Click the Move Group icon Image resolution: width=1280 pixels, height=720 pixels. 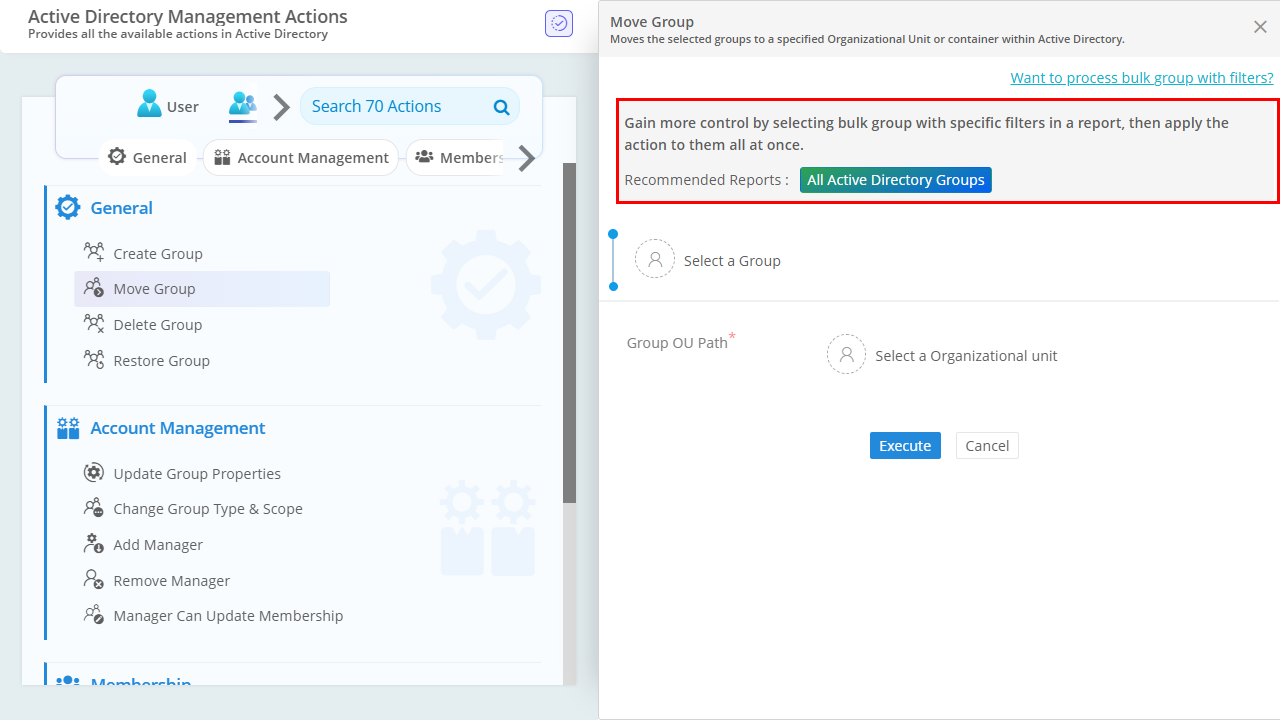click(94, 288)
